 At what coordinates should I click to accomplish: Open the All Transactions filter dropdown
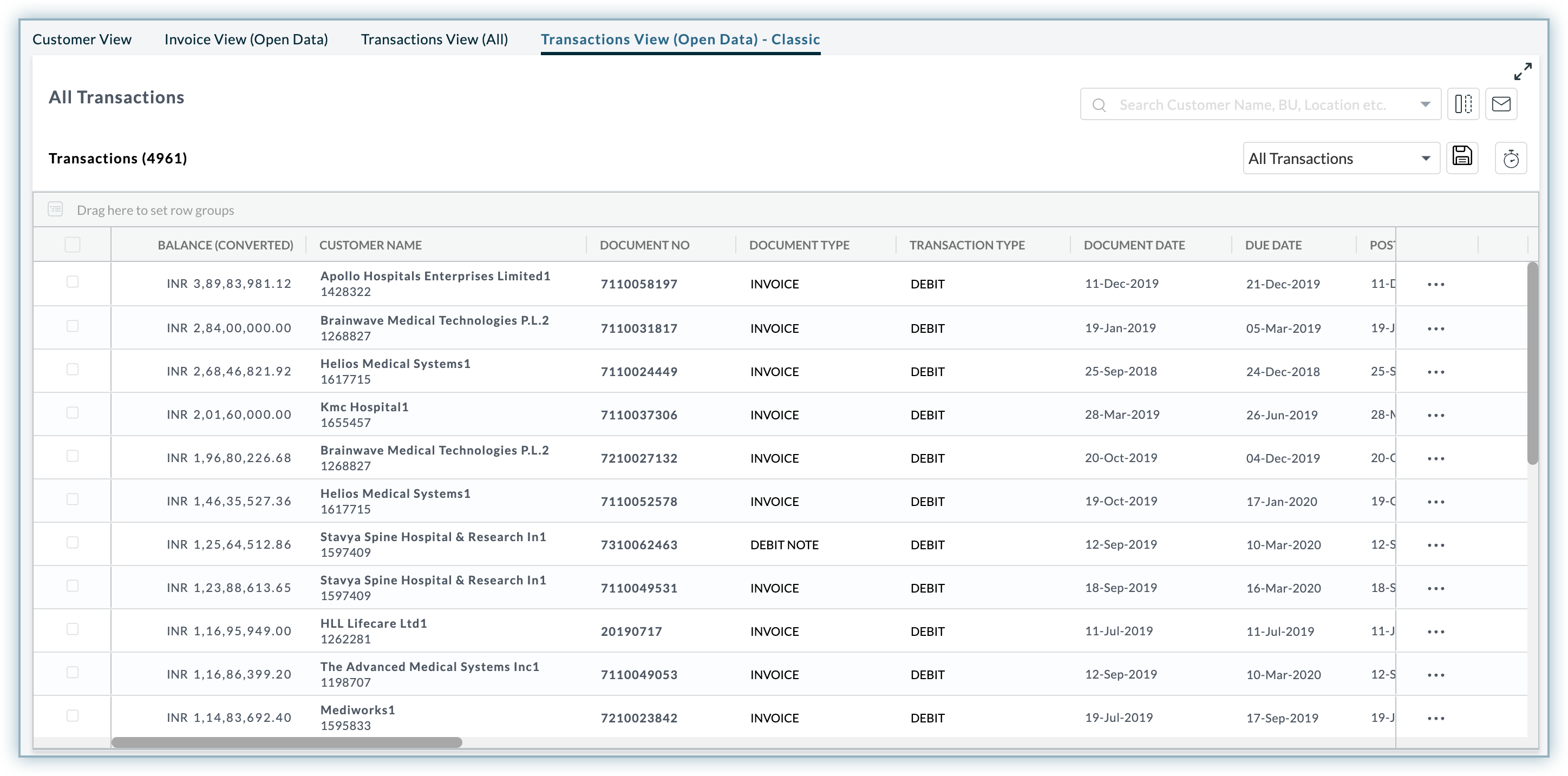point(1341,158)
